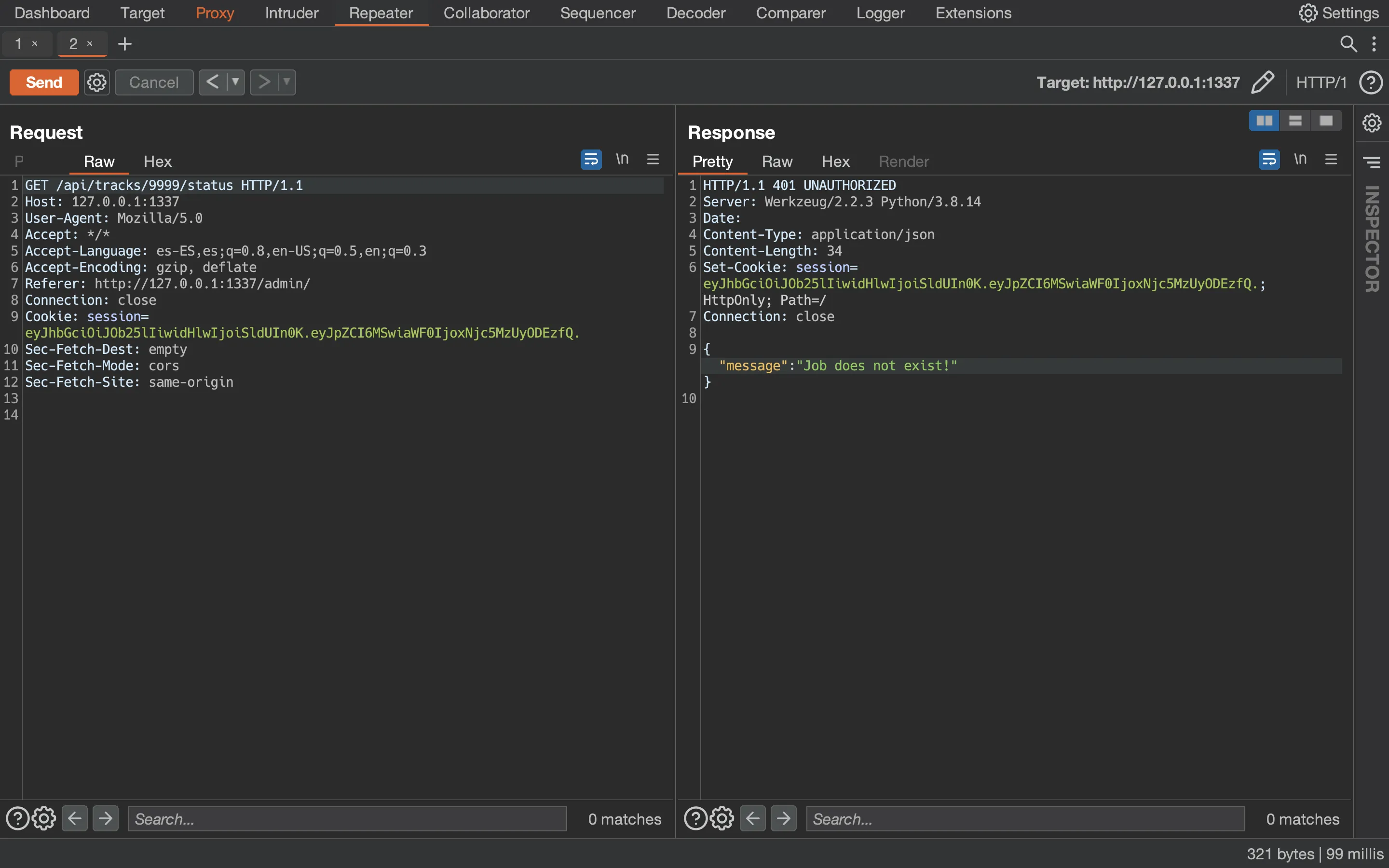Open the Repeater help question mark icon
The image size is (1389, 868).
(1371, 82)
